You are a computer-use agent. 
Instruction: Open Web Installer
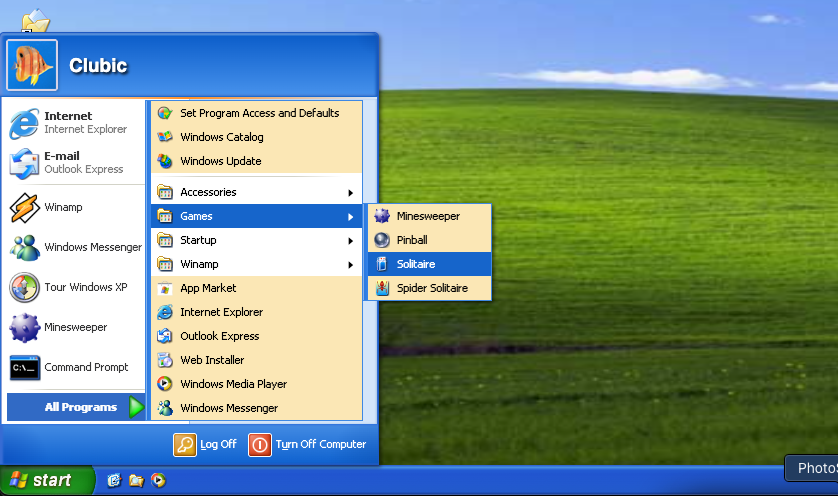tap(257, 360)
